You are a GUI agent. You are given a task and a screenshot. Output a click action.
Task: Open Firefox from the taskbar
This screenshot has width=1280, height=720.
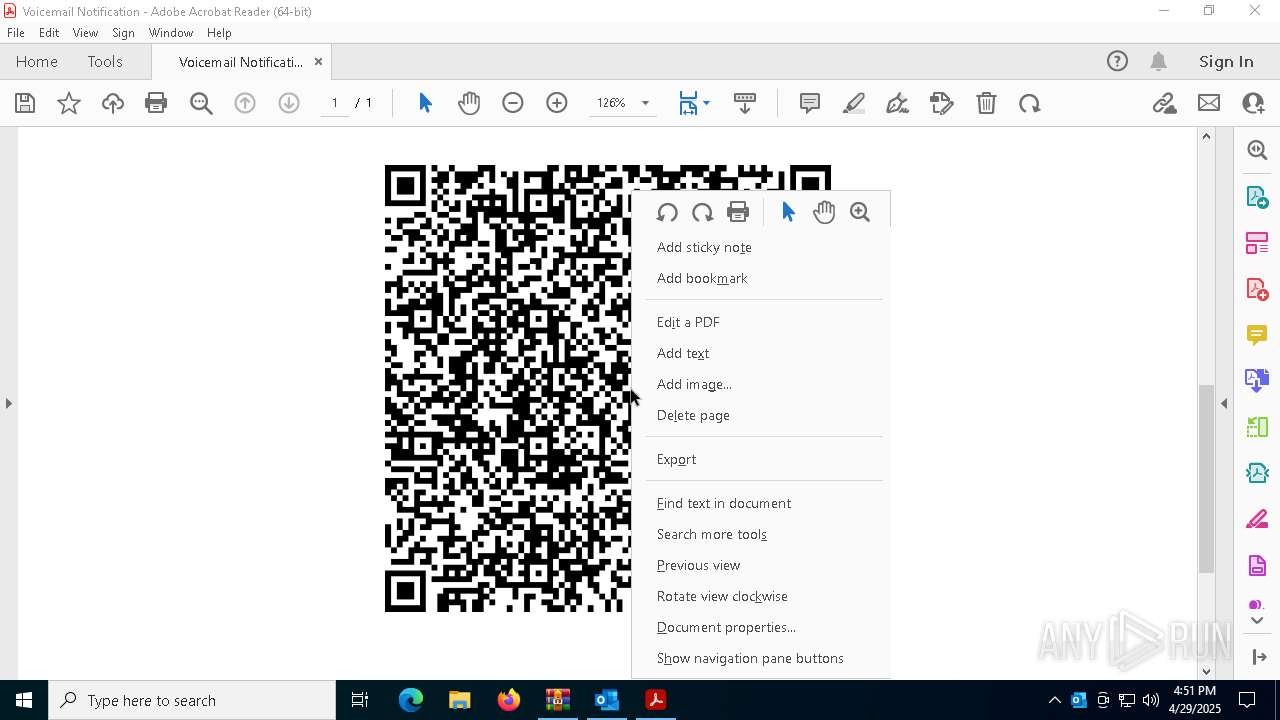(509, 700)
